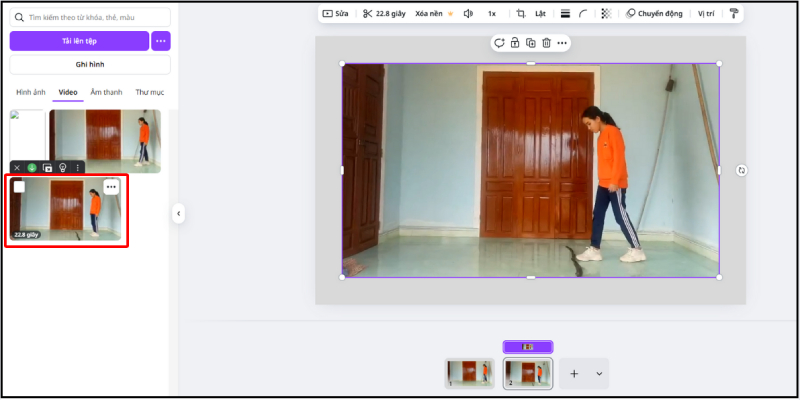
Task: Click the rotate handle beside the video
Action: (741, 171)
